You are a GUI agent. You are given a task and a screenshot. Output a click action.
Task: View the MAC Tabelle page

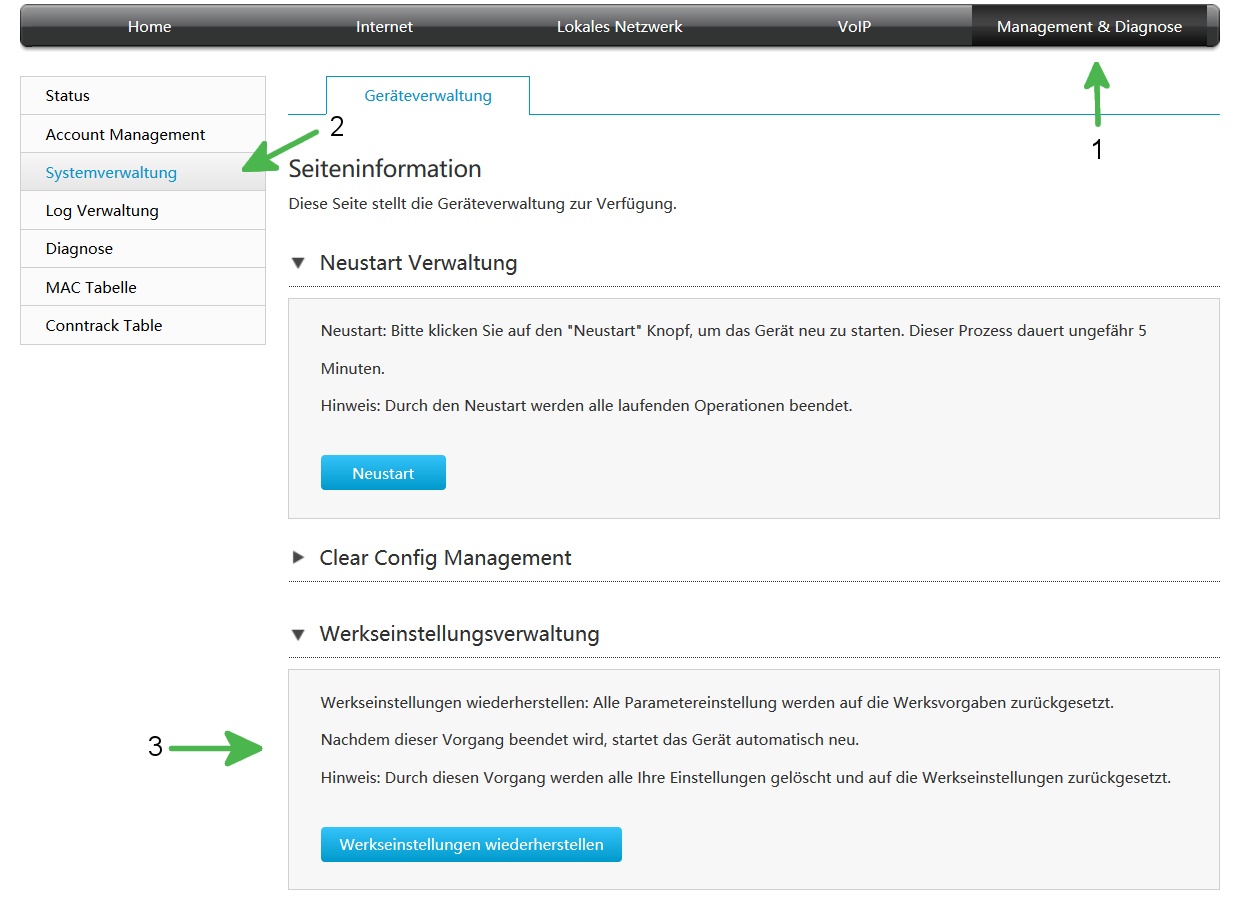[91, 287]
